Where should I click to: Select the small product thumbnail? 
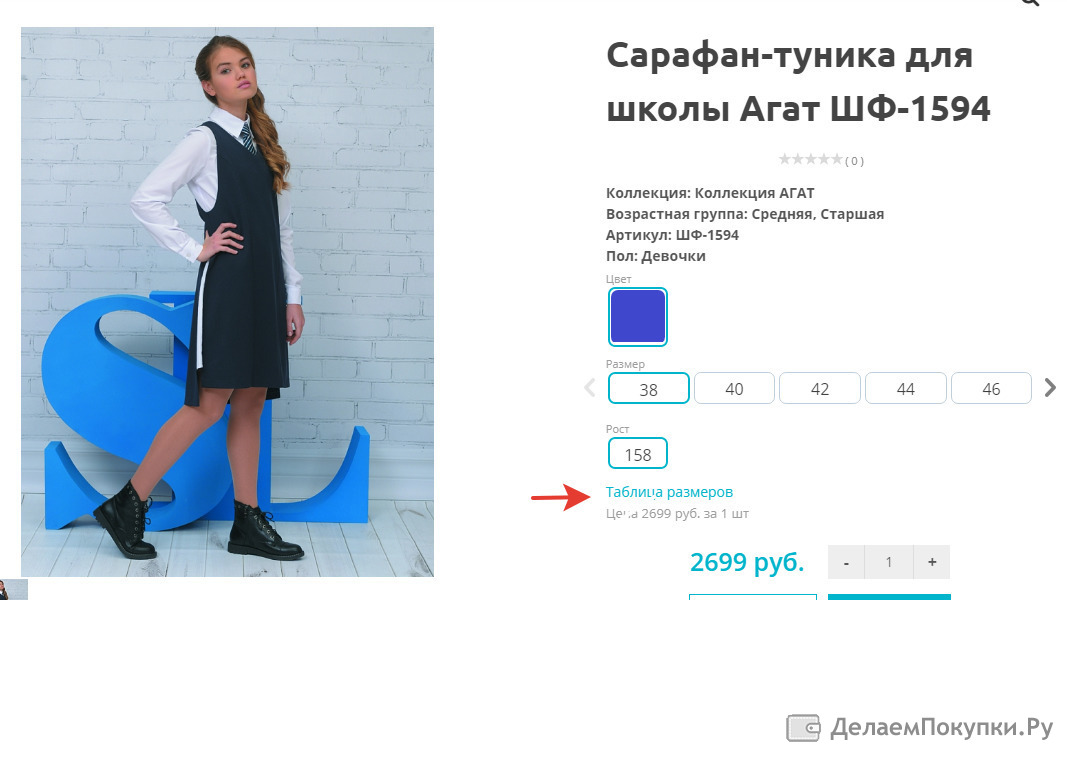point(14,590)
